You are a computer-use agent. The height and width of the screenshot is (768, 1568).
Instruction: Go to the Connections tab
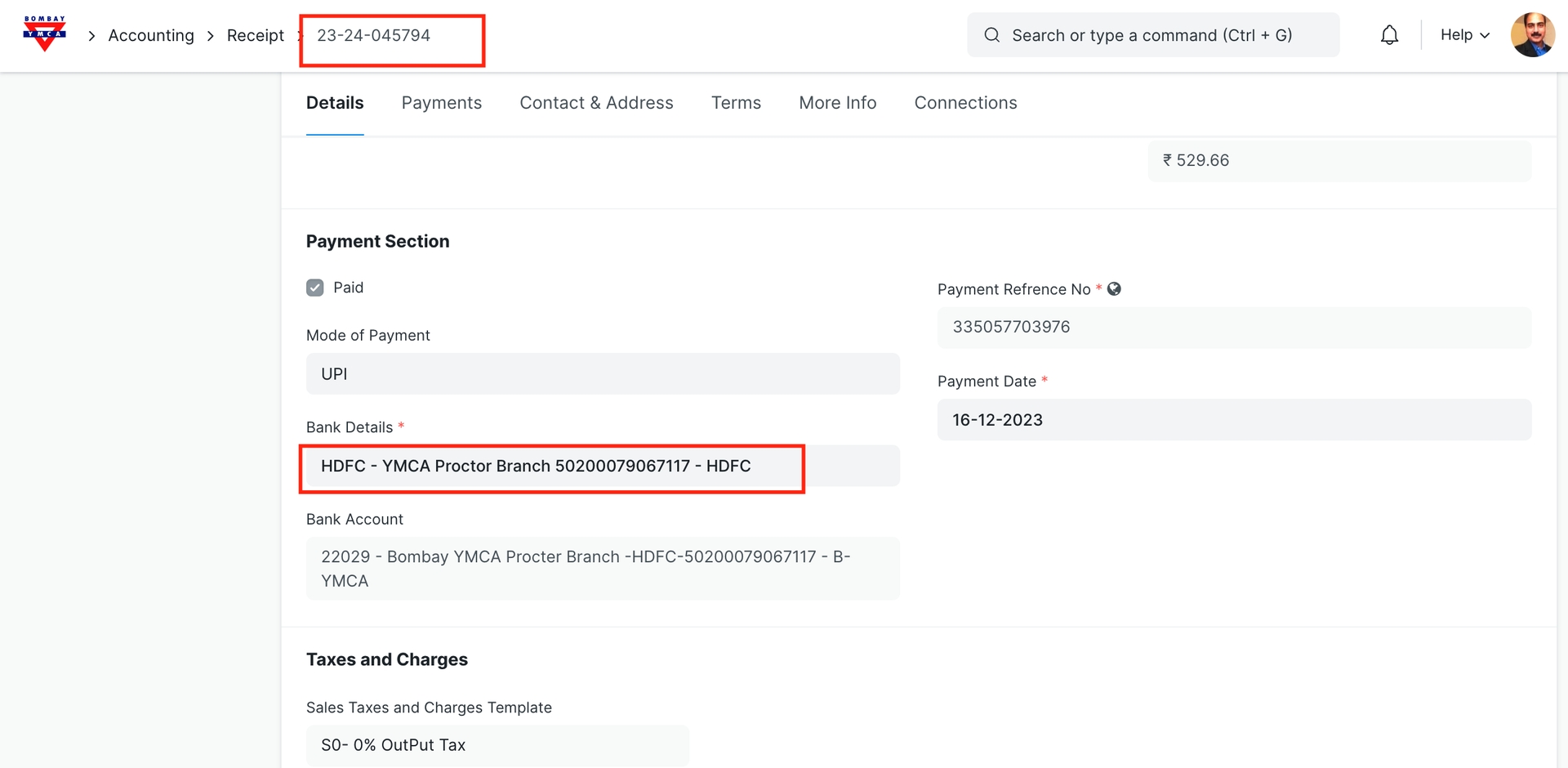pyautogui.click(x=965, y=103)
